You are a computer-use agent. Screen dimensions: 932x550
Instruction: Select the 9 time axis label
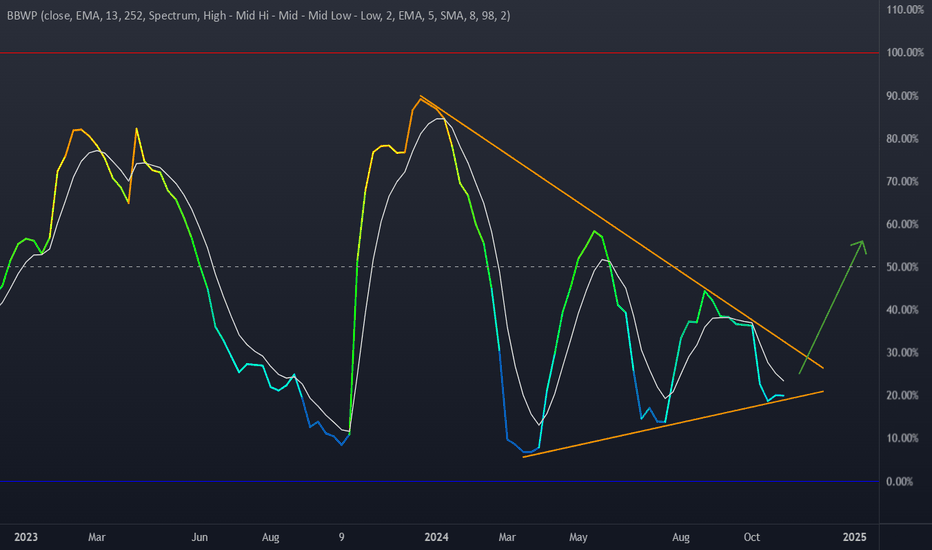[x=341, y=537]
